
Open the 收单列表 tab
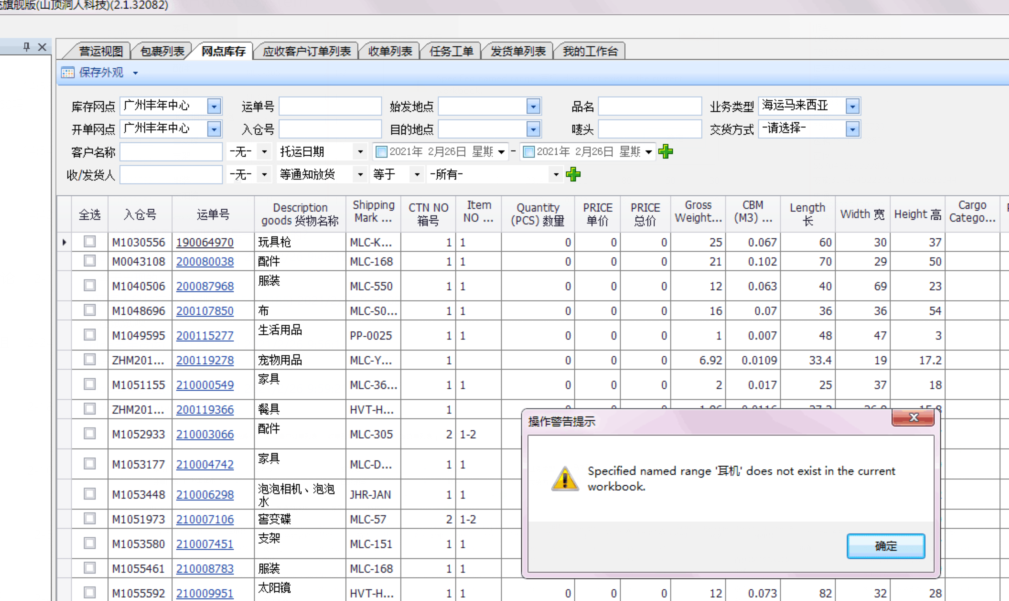click(x=389, y=51)
